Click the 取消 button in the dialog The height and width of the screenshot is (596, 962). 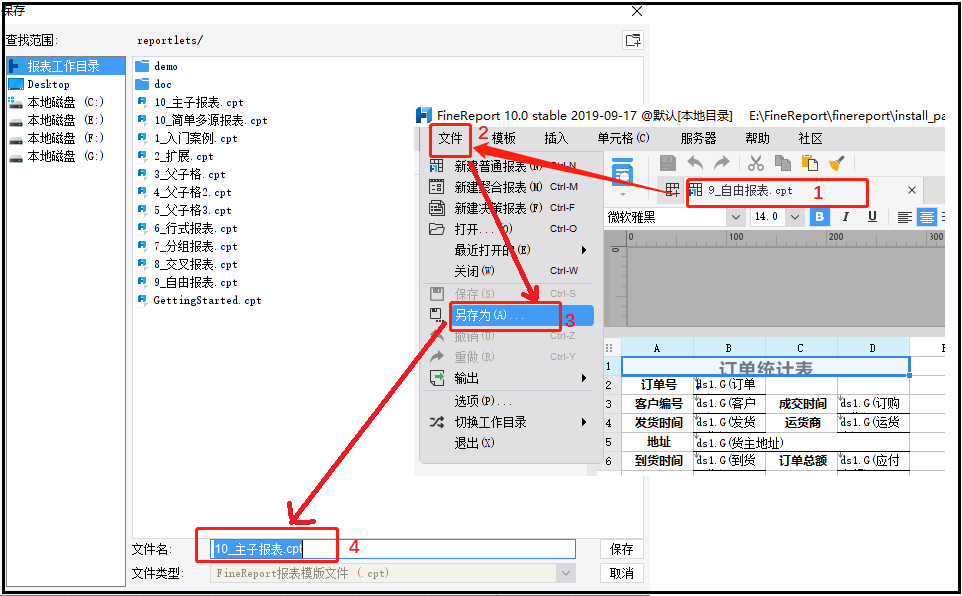[621, 573]
